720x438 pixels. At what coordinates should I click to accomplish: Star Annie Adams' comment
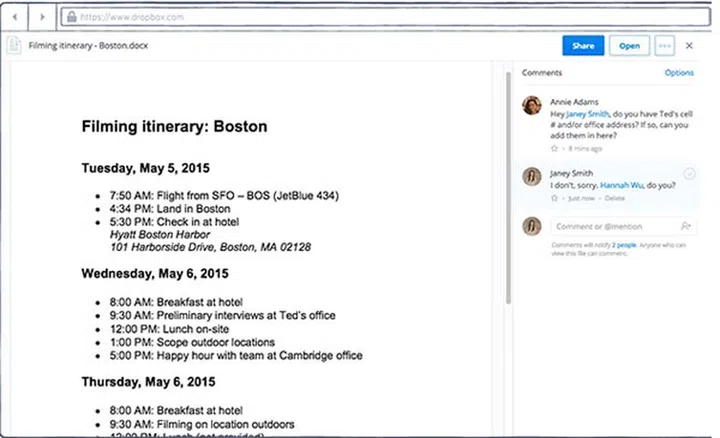[554, 148]
